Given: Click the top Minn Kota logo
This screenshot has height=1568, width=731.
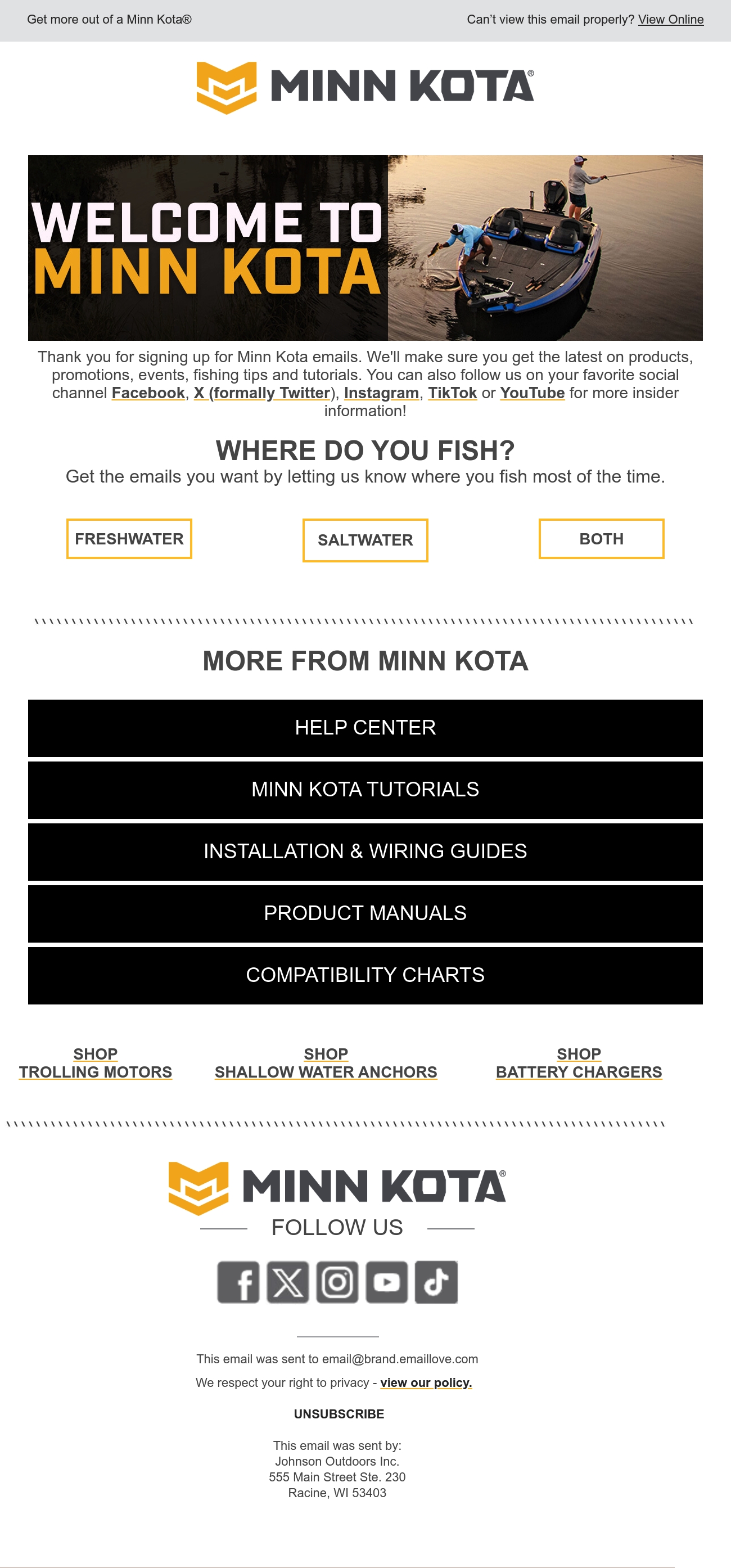Looking at the screenshot, I should click(x=365, y=87).
